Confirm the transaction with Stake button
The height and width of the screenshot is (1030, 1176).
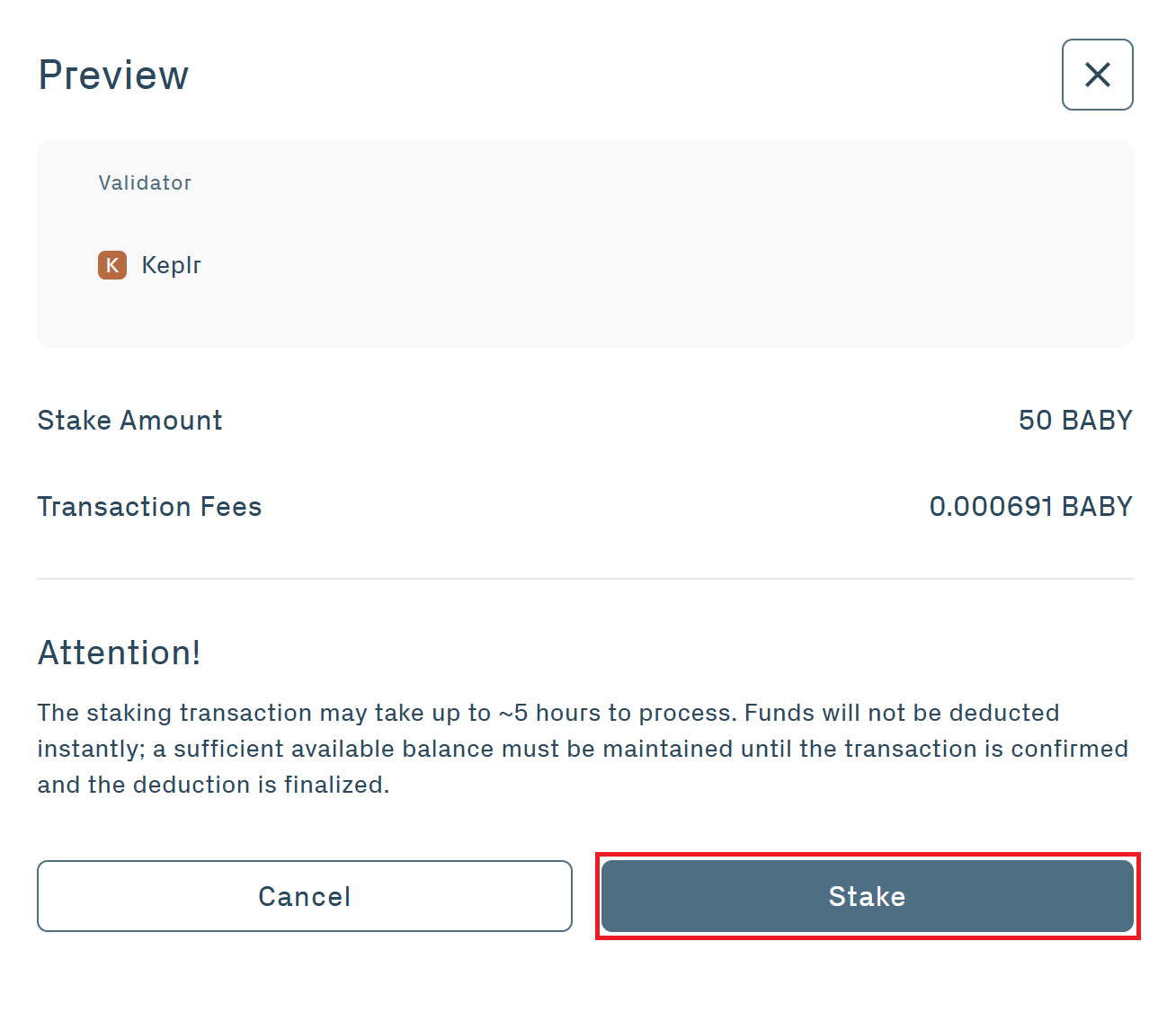pos(867,896)
